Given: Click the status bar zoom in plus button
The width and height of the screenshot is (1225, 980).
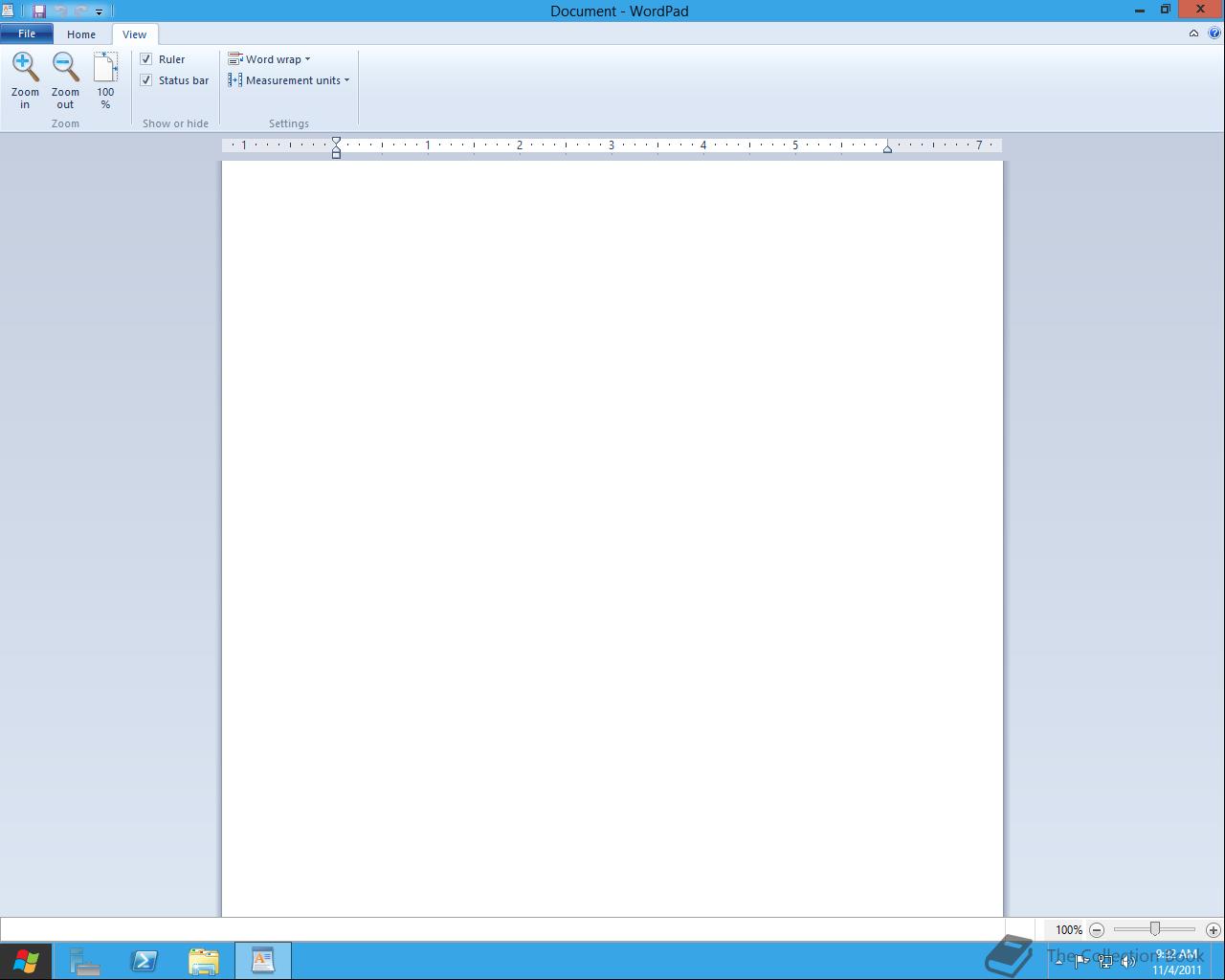Looking at the screenshot, I should tap(1214, 929).
